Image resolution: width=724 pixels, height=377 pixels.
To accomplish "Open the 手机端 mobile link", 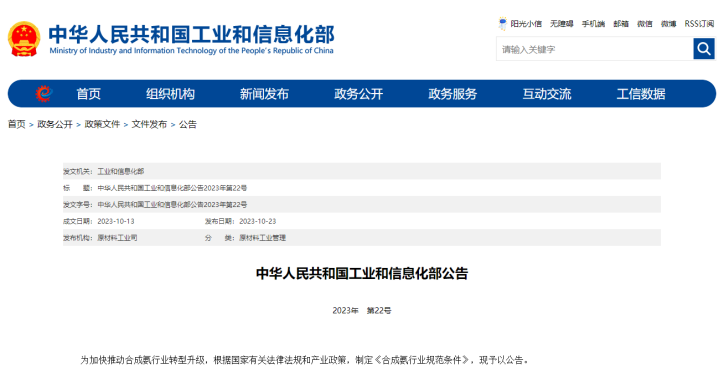I will pyautogui.click(x=593, y=24).
